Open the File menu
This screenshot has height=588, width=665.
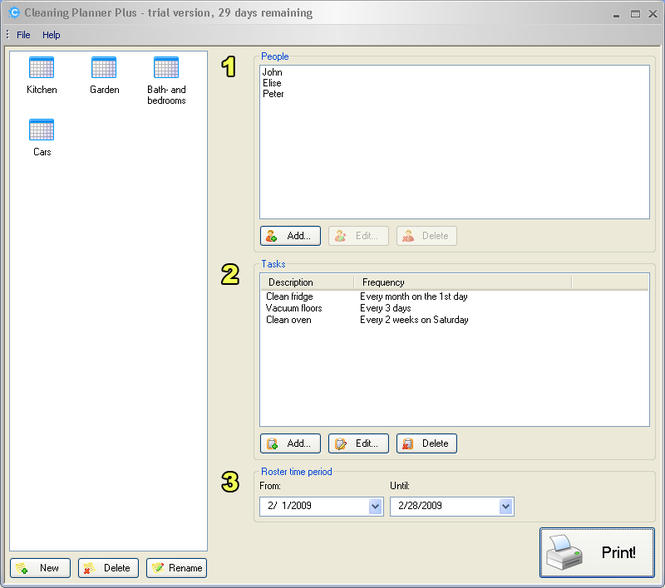coord(23,35)
